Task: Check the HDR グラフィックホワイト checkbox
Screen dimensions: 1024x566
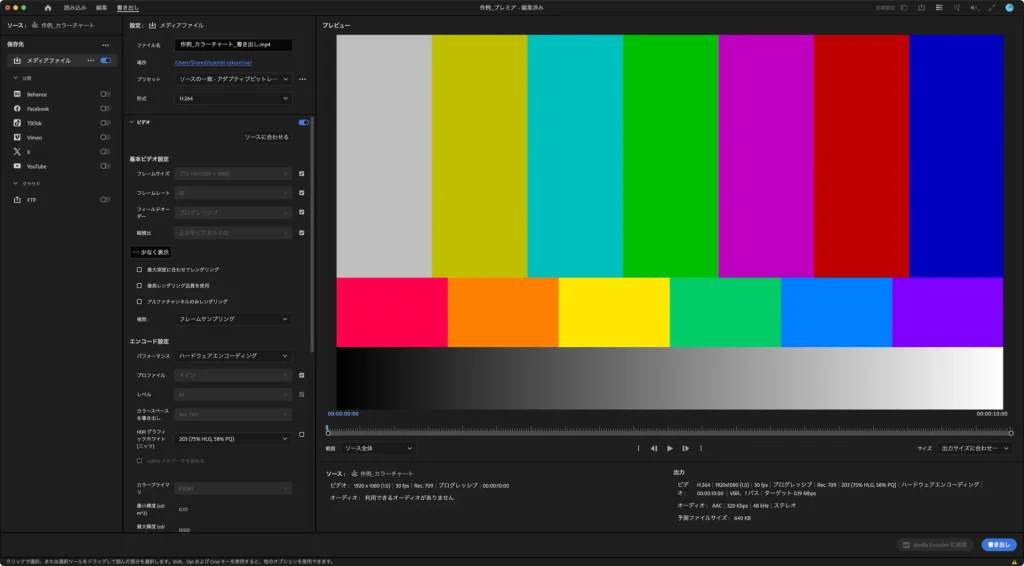Action: 302,434
